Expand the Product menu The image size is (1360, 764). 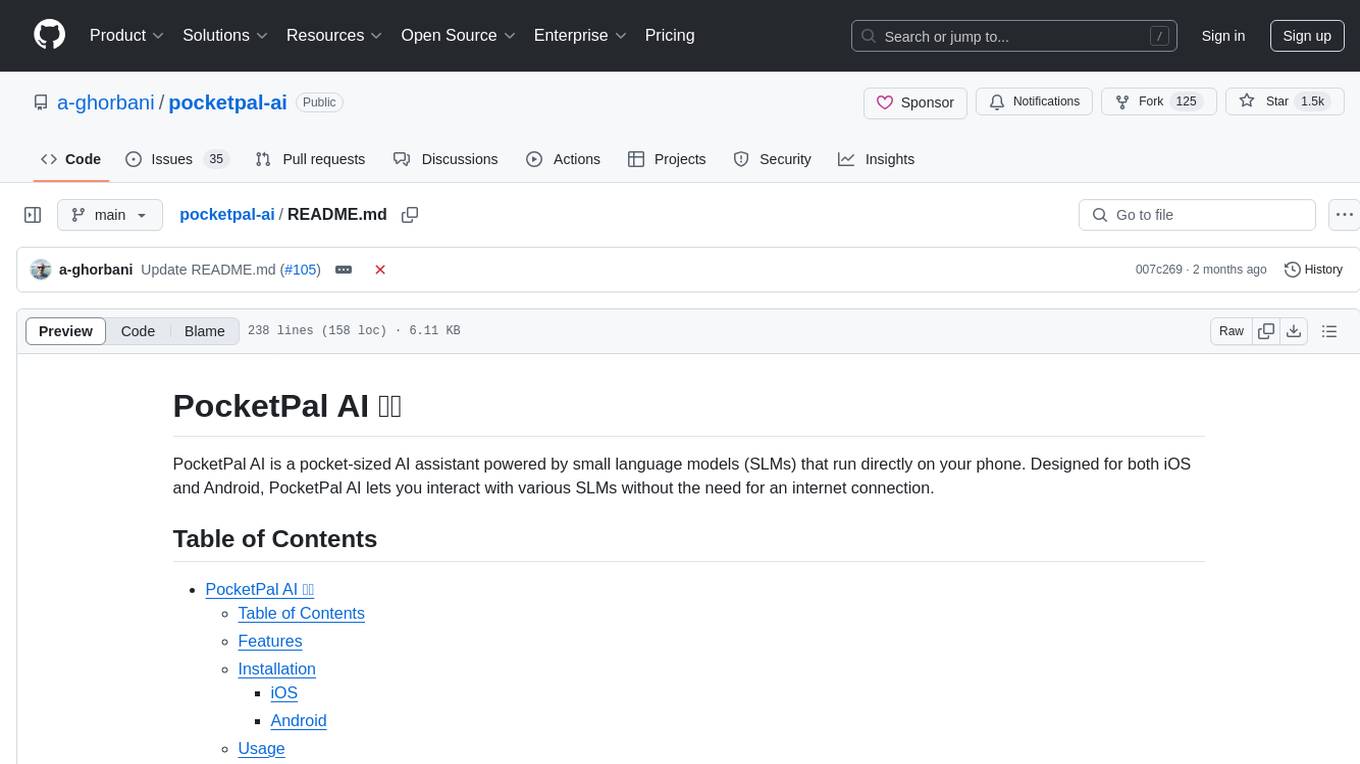126,35
